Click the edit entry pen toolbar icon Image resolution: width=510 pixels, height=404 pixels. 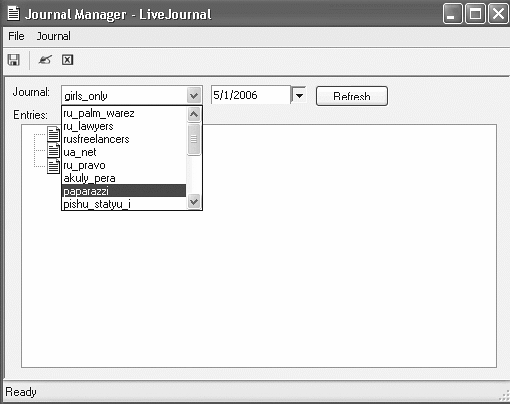pyautogui.click(x=45, y=60)
